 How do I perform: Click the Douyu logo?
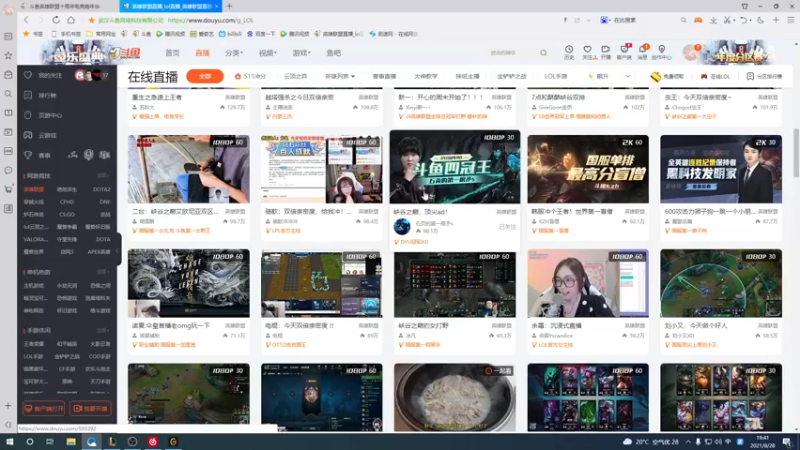coord(124,53)
